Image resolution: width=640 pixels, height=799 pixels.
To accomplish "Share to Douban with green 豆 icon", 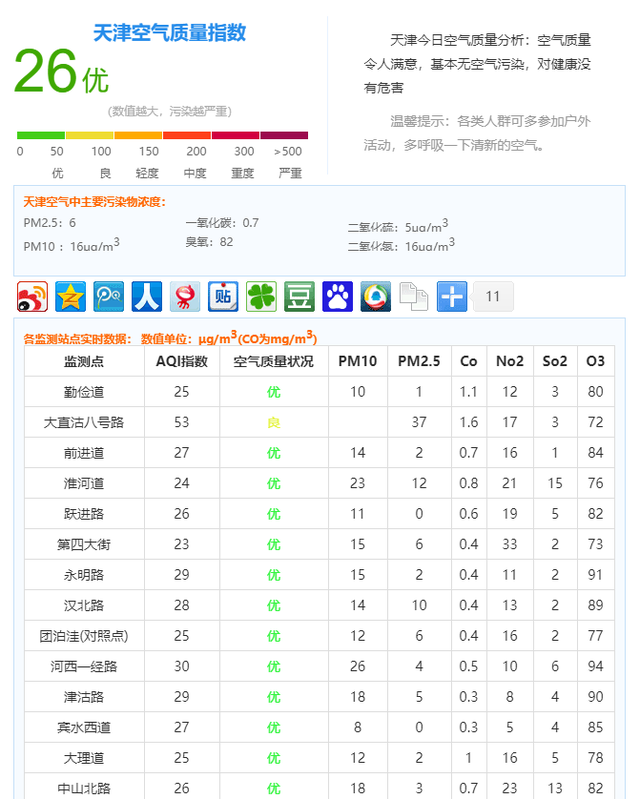I will tap(300, 297).
